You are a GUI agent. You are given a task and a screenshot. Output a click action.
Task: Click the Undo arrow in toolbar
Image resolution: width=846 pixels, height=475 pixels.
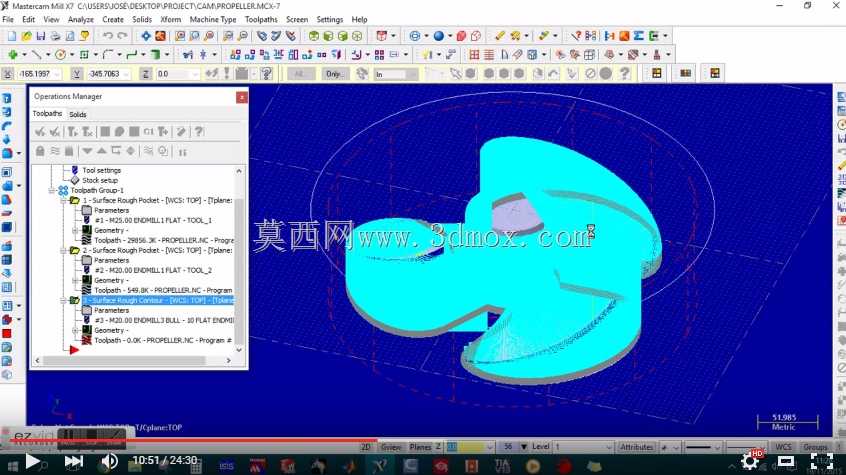tap(108, 36)
